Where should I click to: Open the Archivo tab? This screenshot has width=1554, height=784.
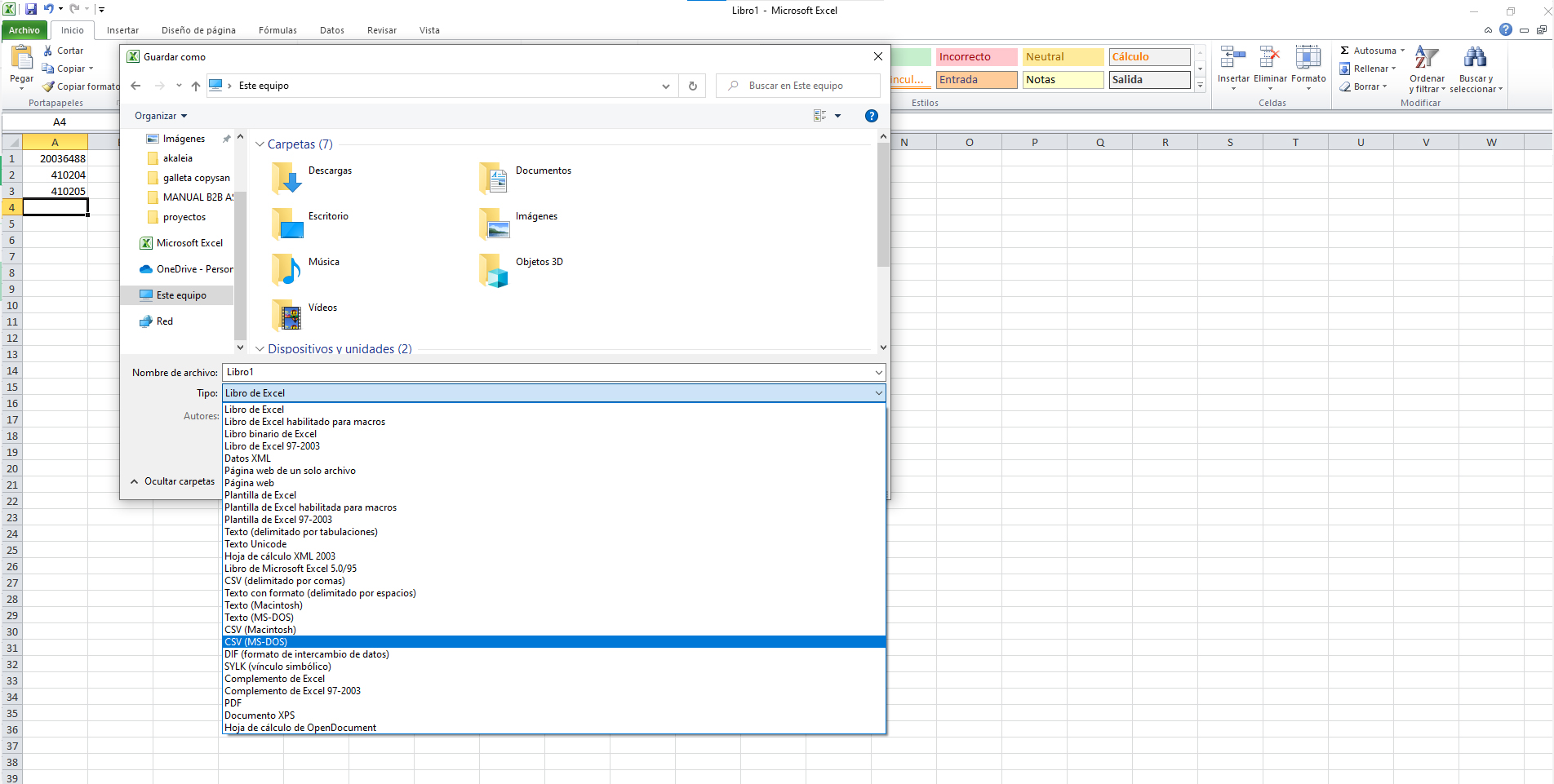[x=24, y=29]
